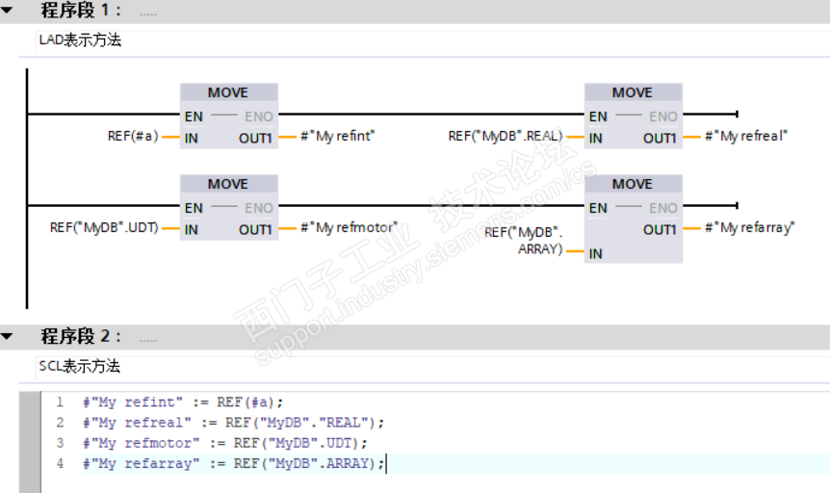The image size is (830, 493).
Task: Edit the SCL表示方法 comment field
Action: coord(433,366)
